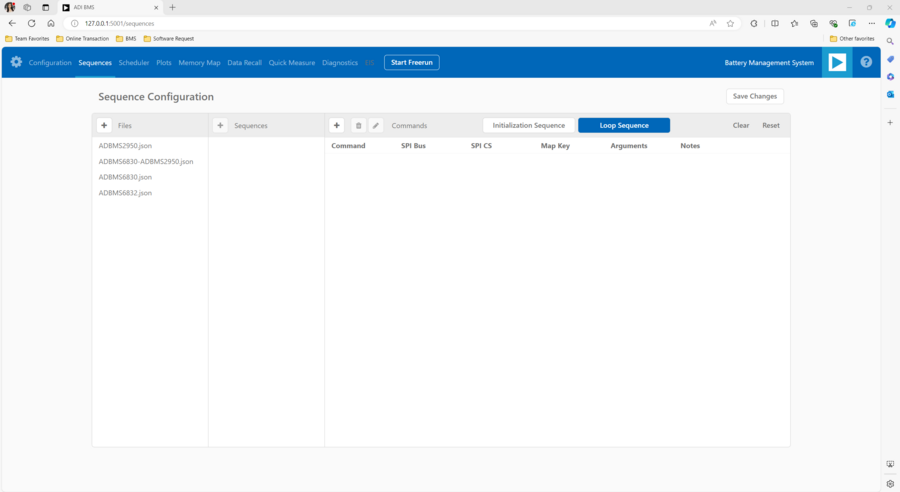Click the delete command trash icon
Image resolution: width=900 pixels, height=492 pixels.
[x=358, y=125]
